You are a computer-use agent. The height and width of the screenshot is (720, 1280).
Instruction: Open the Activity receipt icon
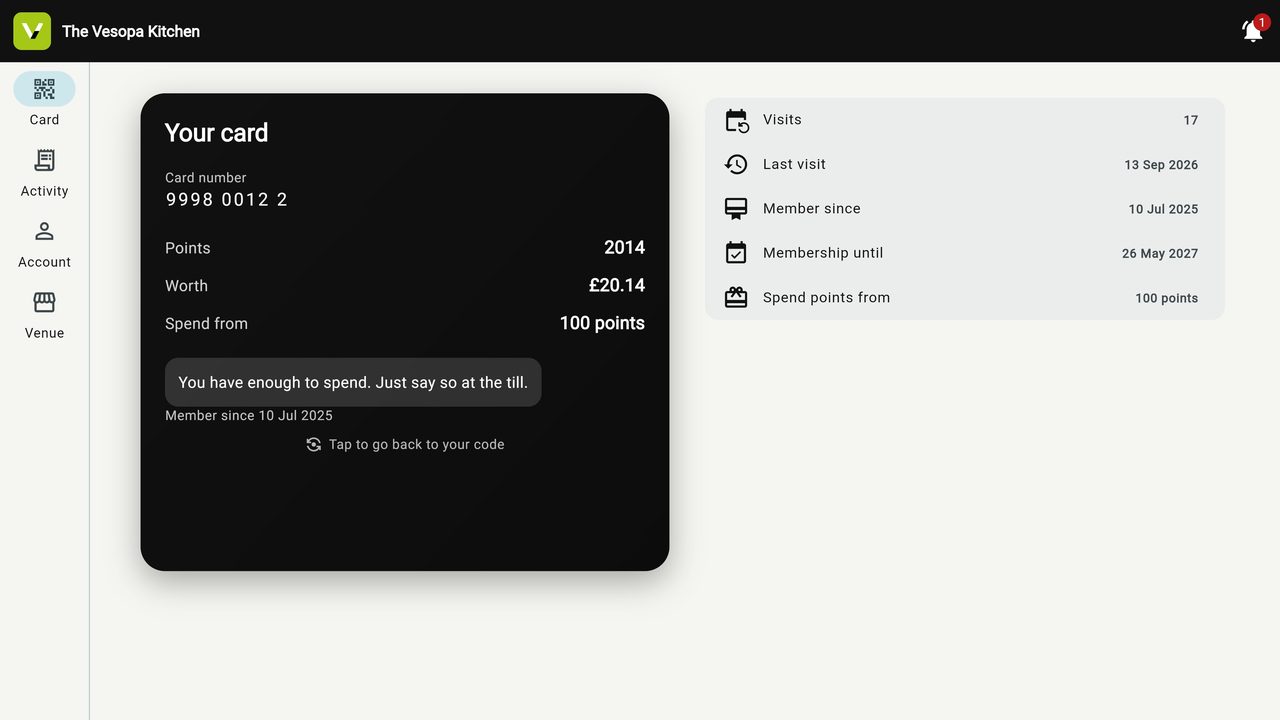44,160
